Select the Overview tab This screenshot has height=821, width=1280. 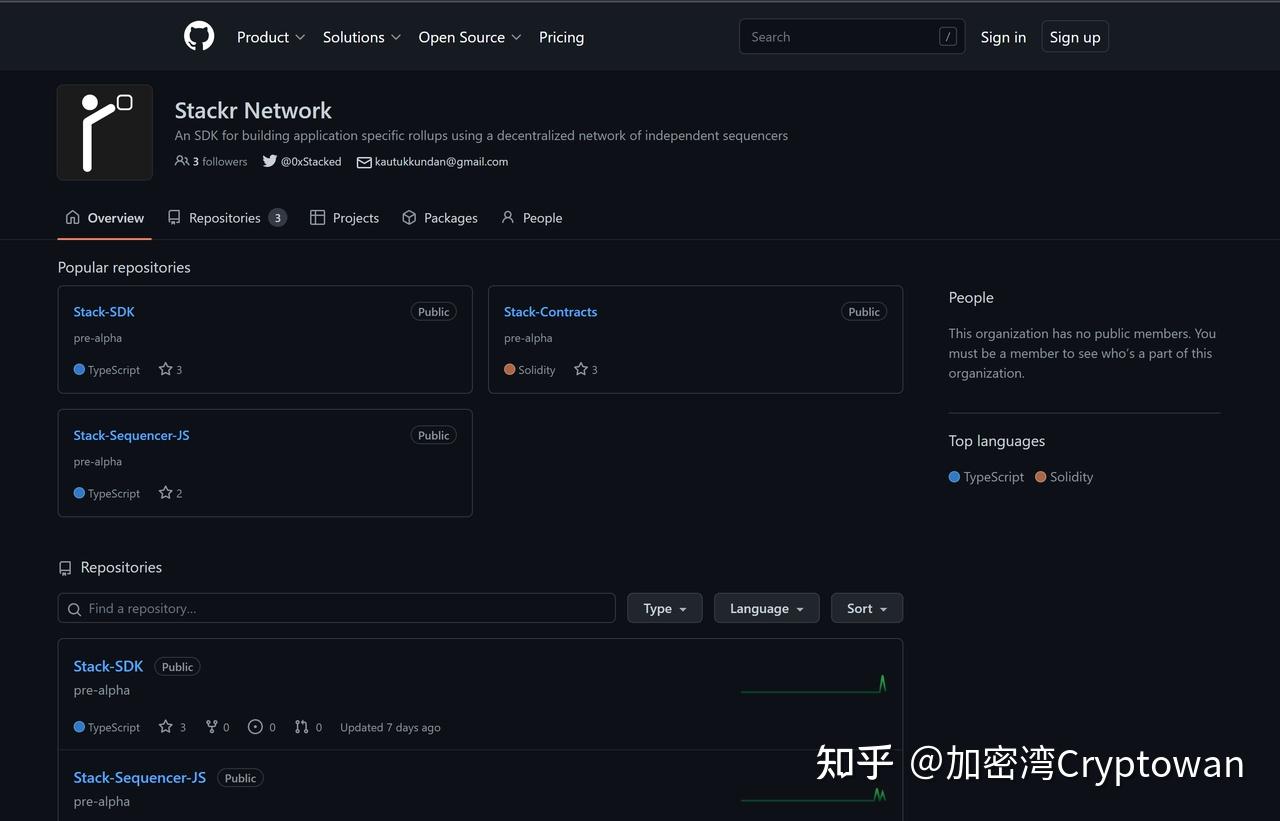pos(105,218)
